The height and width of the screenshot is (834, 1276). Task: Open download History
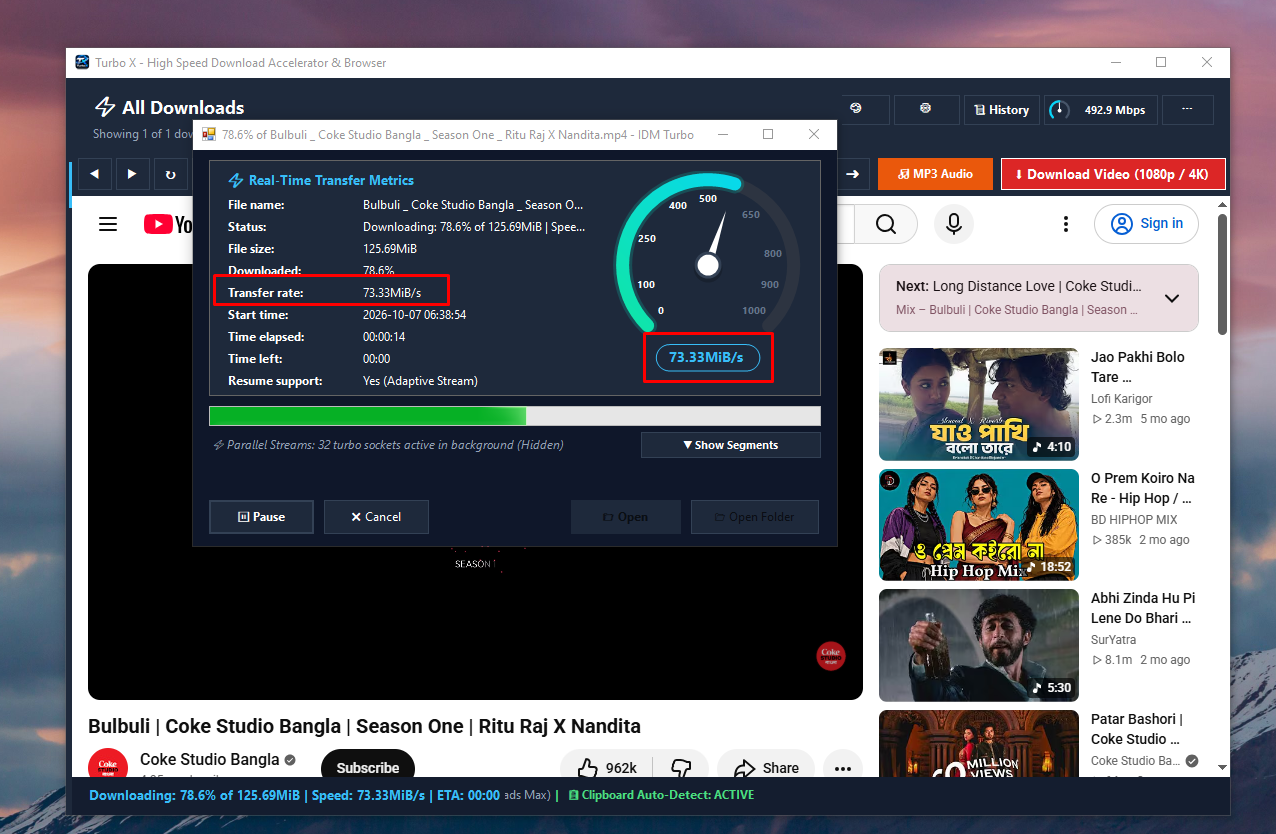pos(1001,110)
